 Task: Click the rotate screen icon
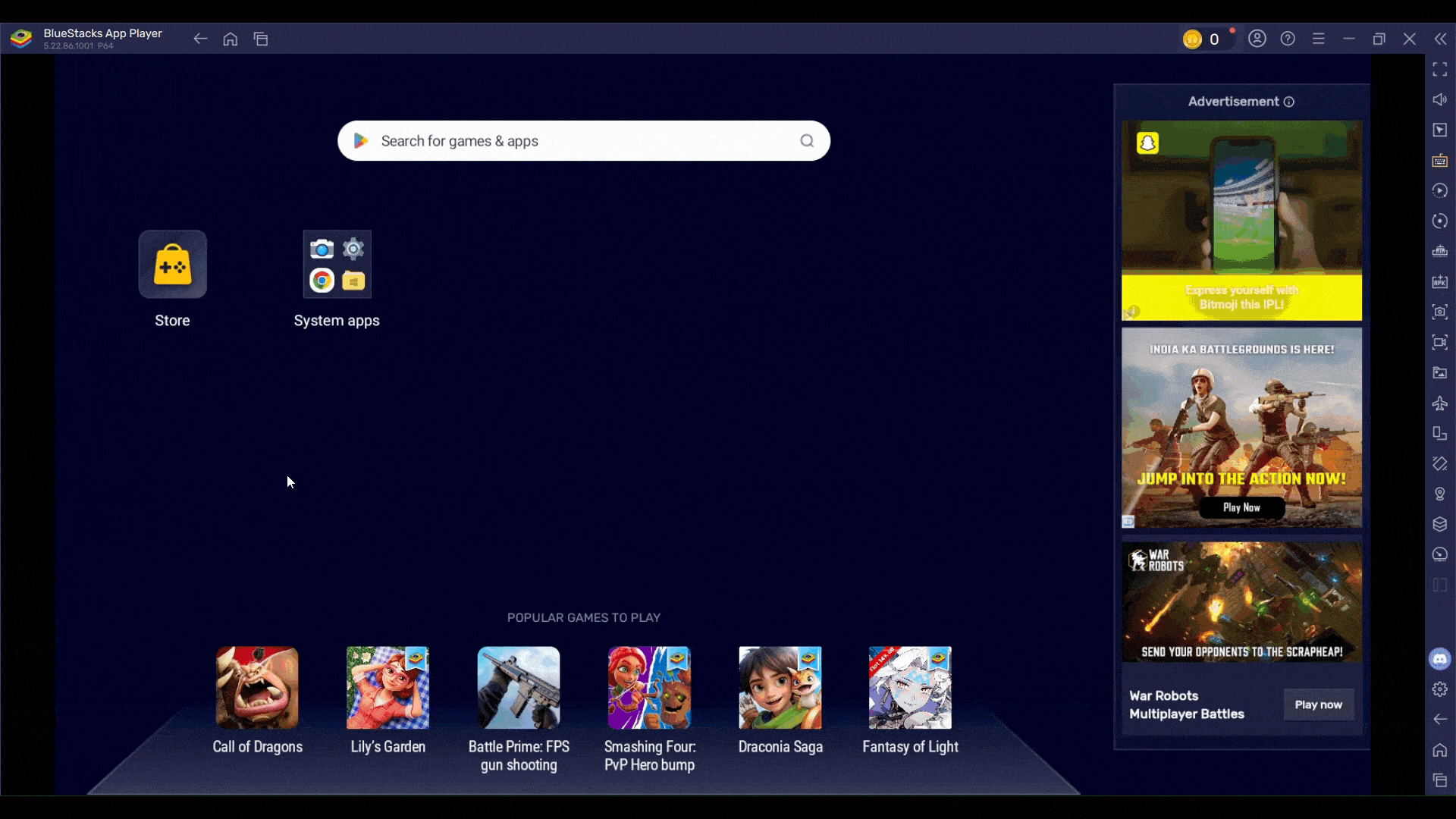[1440, 434]
